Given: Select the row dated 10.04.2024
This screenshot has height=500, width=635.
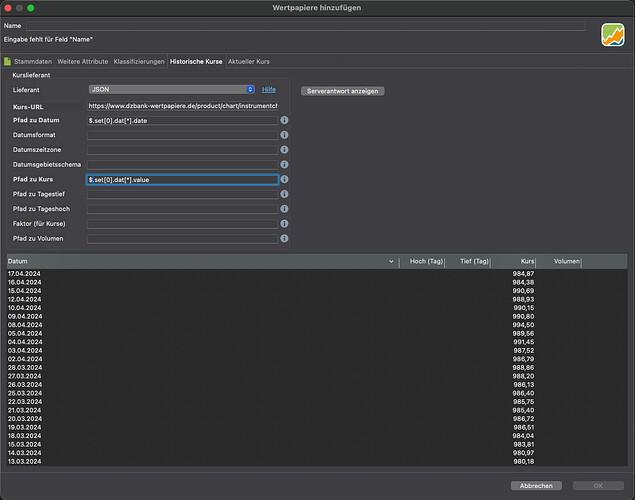Looking at the screenshot, I should coord(317,308).
